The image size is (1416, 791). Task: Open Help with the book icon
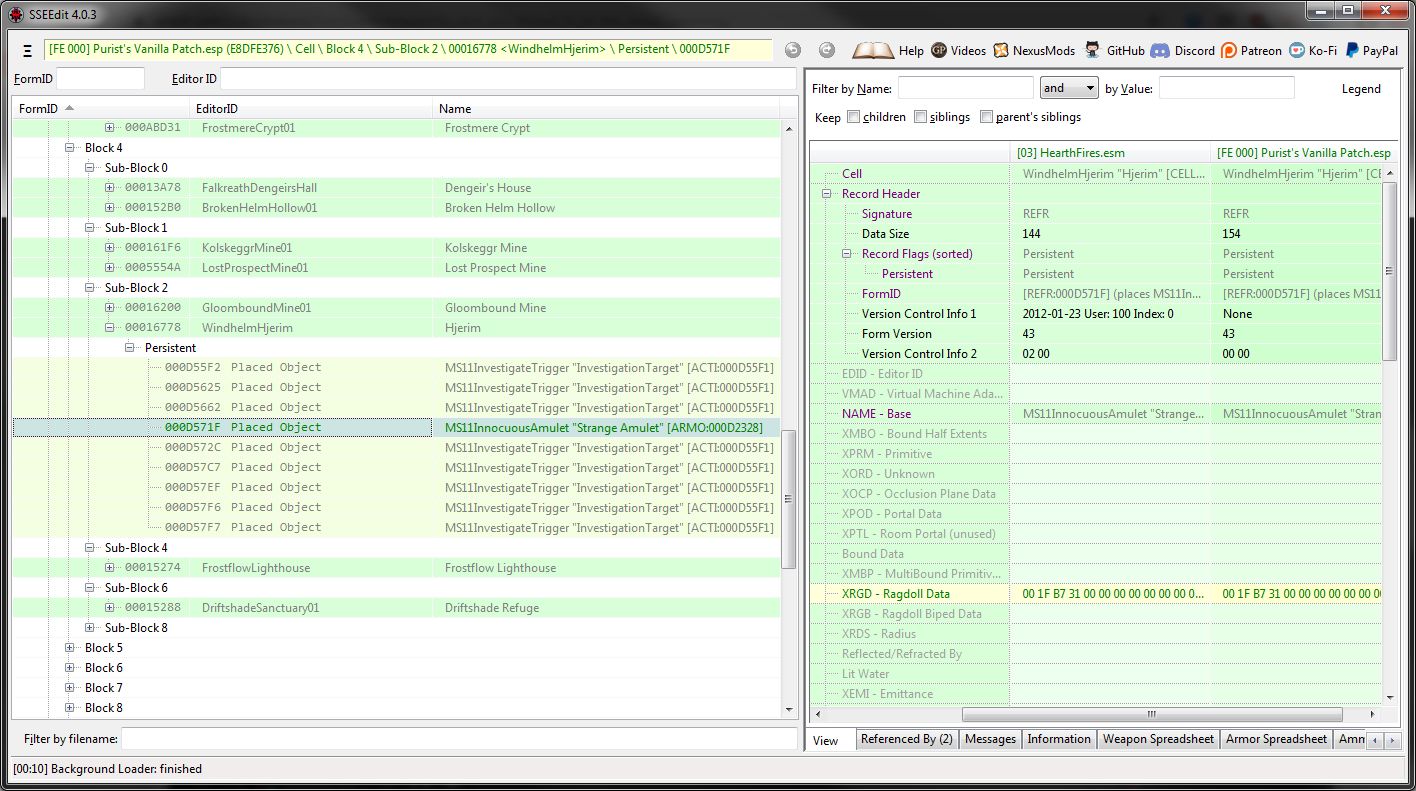click(x=873, y=50)
